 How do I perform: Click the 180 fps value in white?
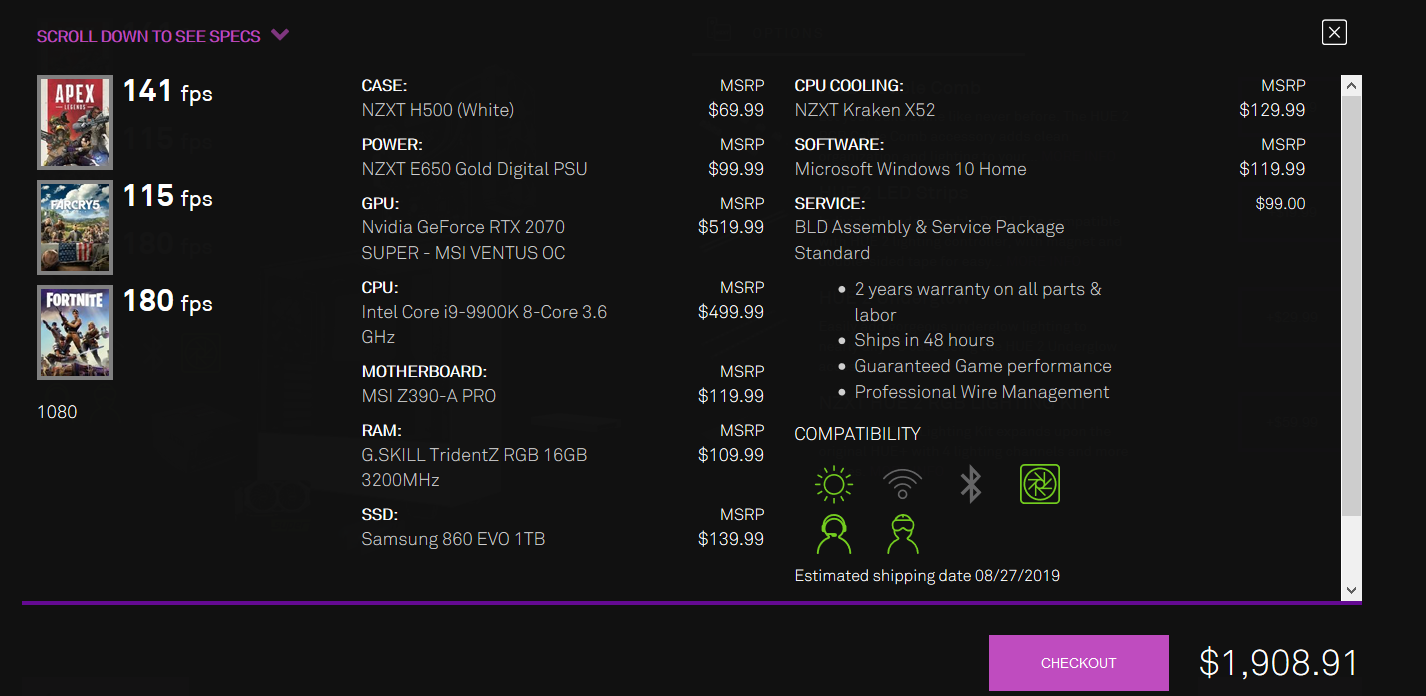pos(168,301)
